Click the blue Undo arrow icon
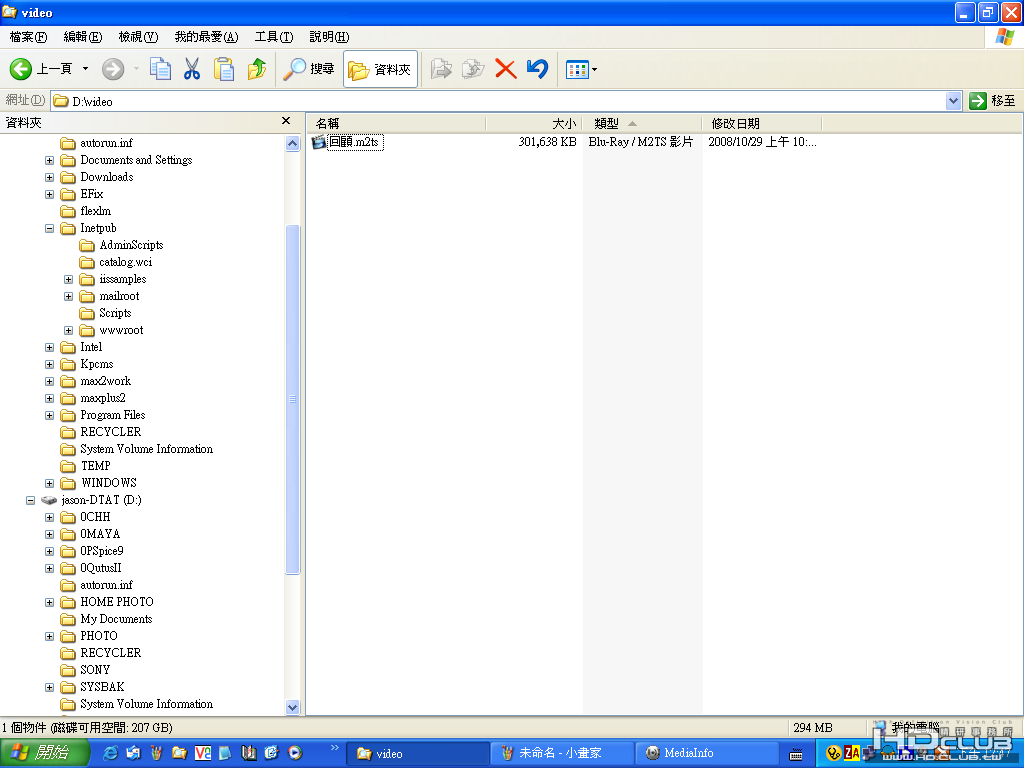Image resolution: width=1024 pixels, height=768 pixels. click(537, 69)
